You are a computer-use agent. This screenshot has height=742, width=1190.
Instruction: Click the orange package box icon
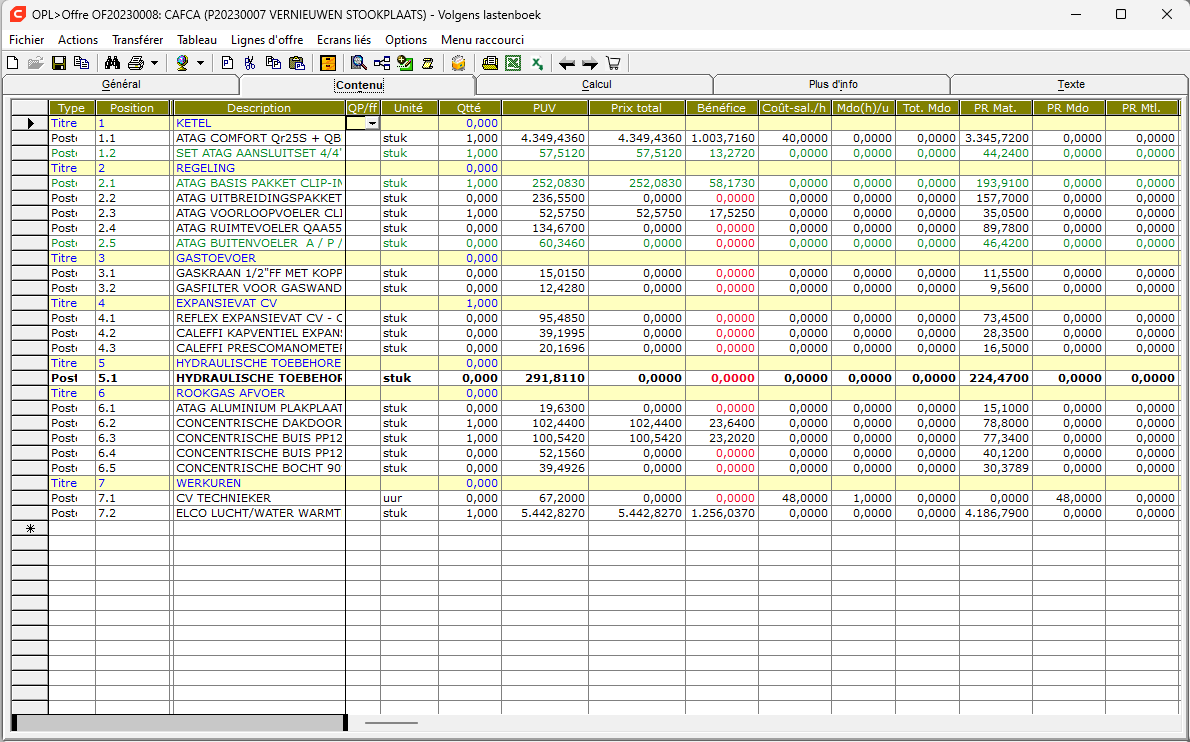[x=458, y=63]
